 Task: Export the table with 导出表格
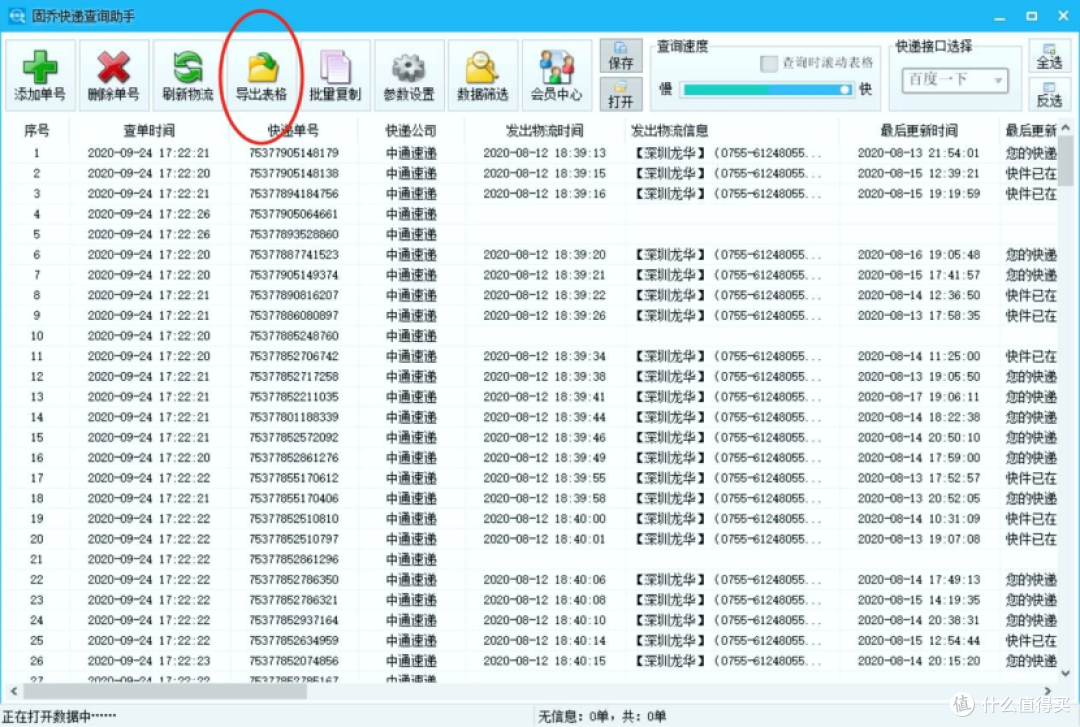point(261,74)
